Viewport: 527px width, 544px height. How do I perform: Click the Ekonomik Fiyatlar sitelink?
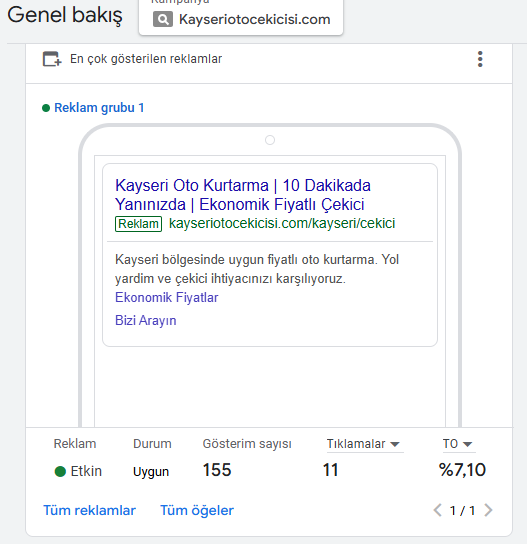click(x=167, y=297)
